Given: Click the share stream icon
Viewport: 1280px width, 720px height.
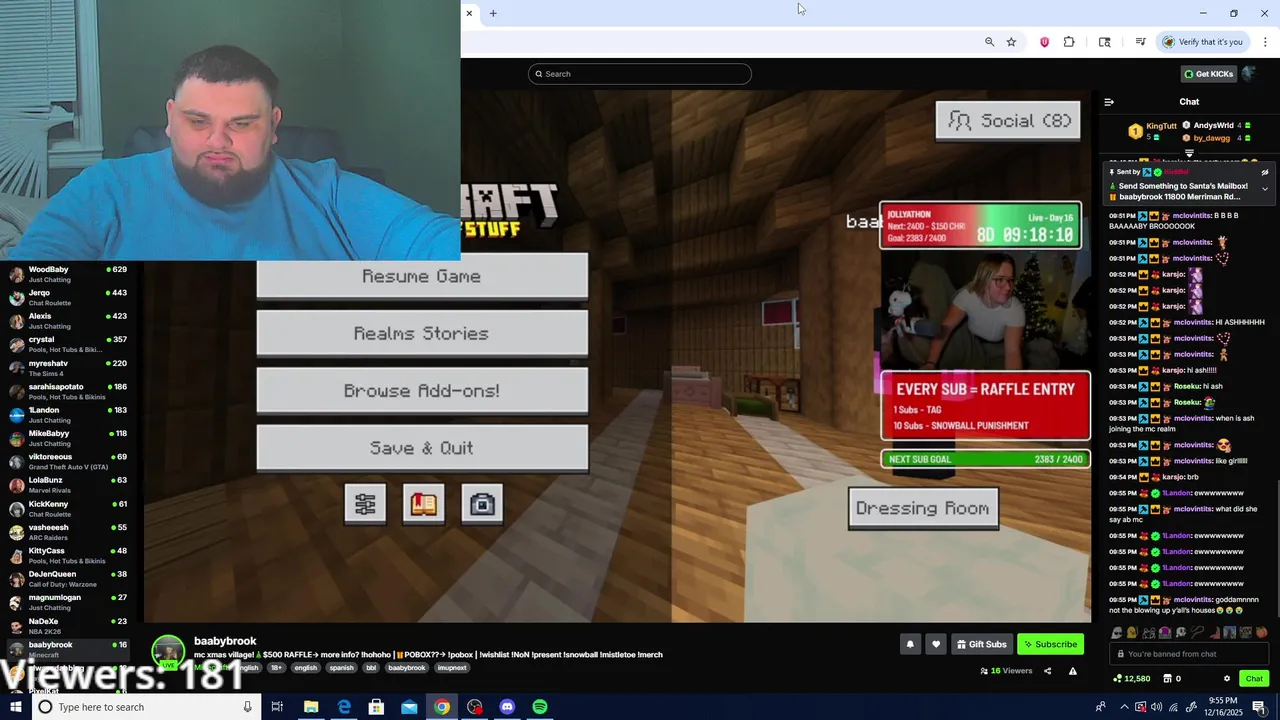Looking at the screenshot, I should [1047, 671].
